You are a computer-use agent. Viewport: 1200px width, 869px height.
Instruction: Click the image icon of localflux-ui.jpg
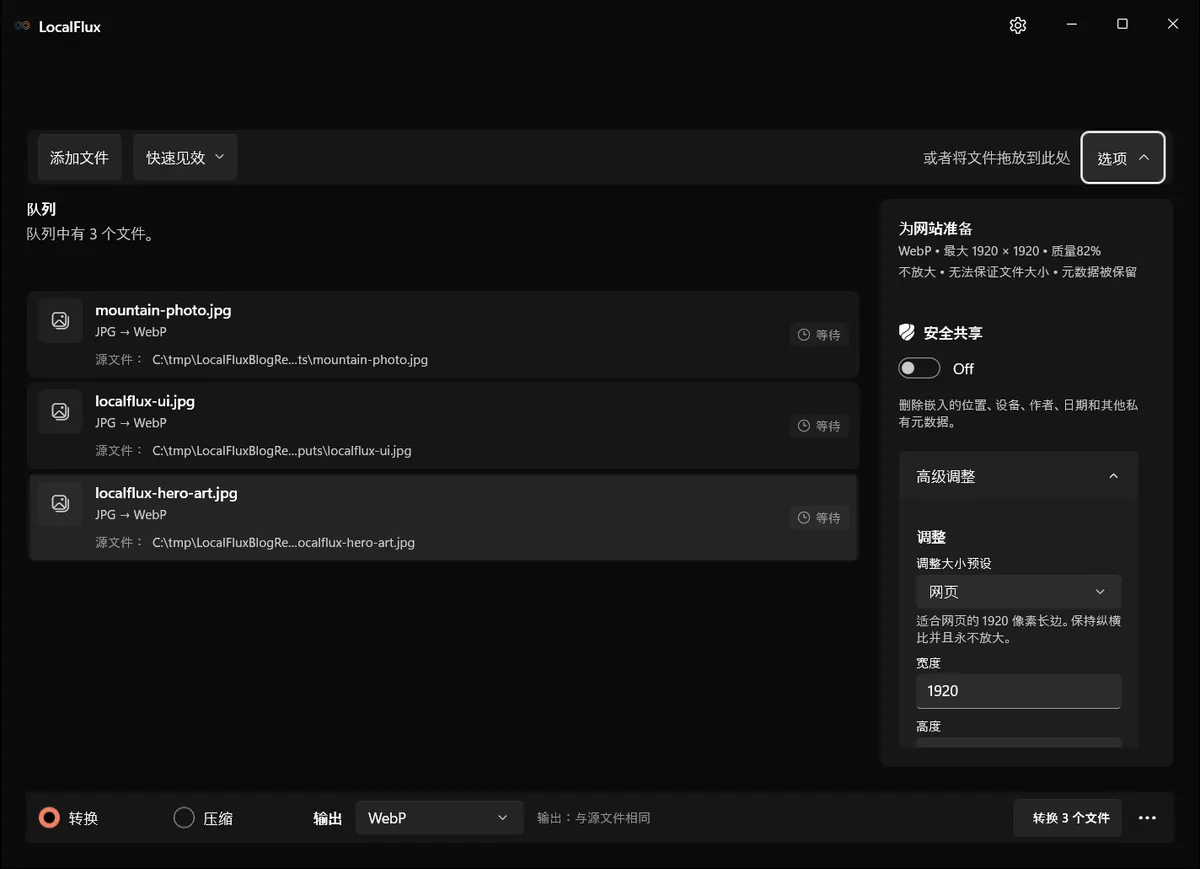(x=60, y=411)
